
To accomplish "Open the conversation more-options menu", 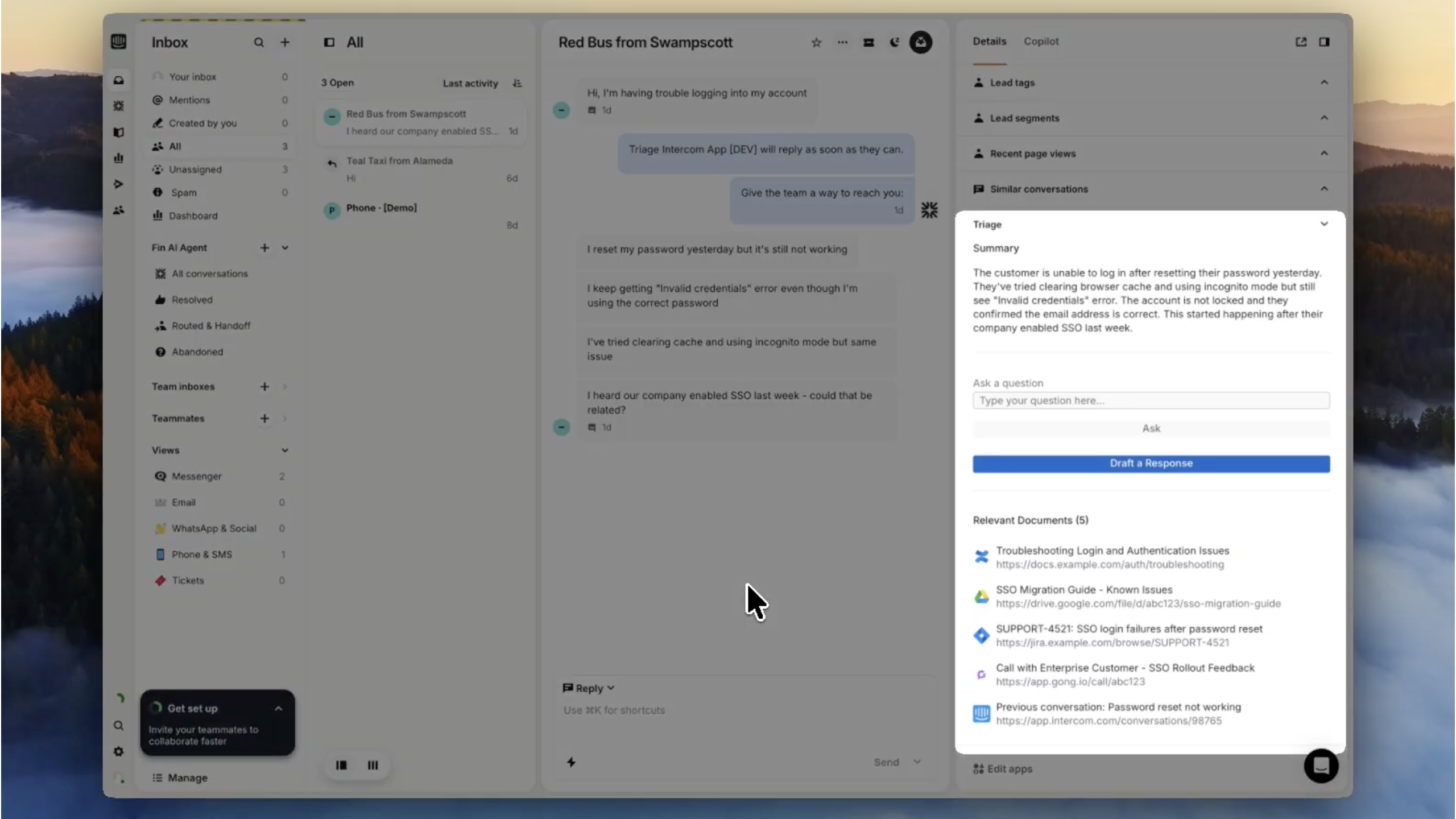I will [842, 42].
